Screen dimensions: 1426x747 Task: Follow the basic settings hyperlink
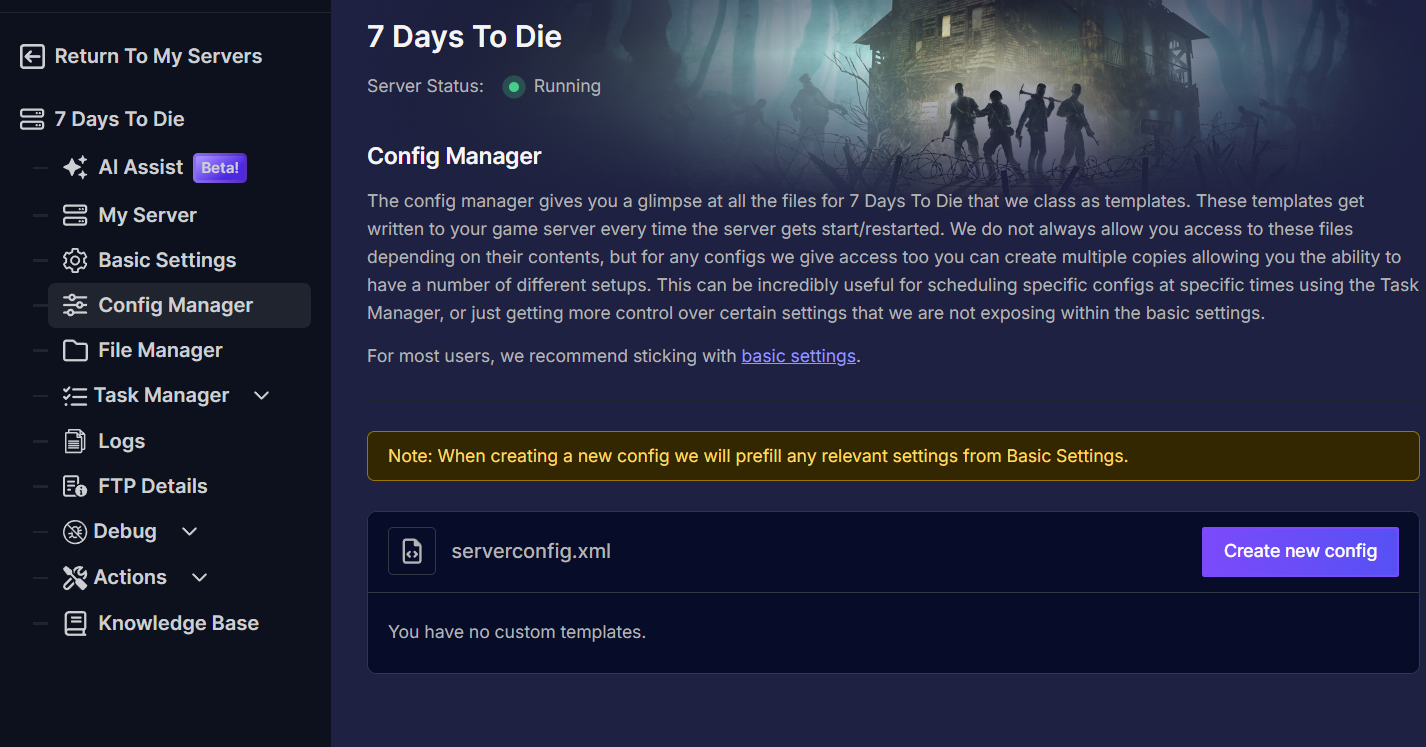click(x=798, y=356)
